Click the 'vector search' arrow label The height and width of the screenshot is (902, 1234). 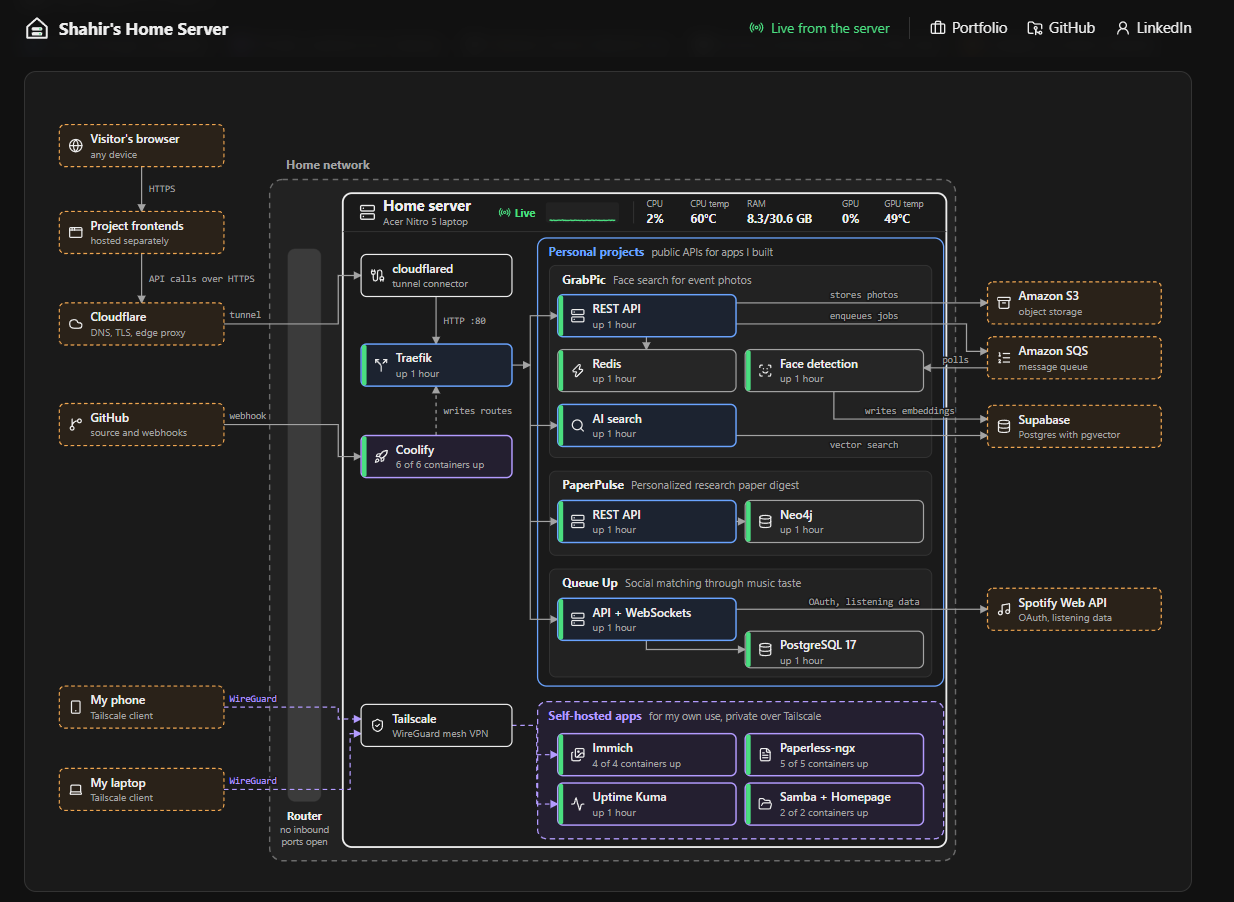864,445
